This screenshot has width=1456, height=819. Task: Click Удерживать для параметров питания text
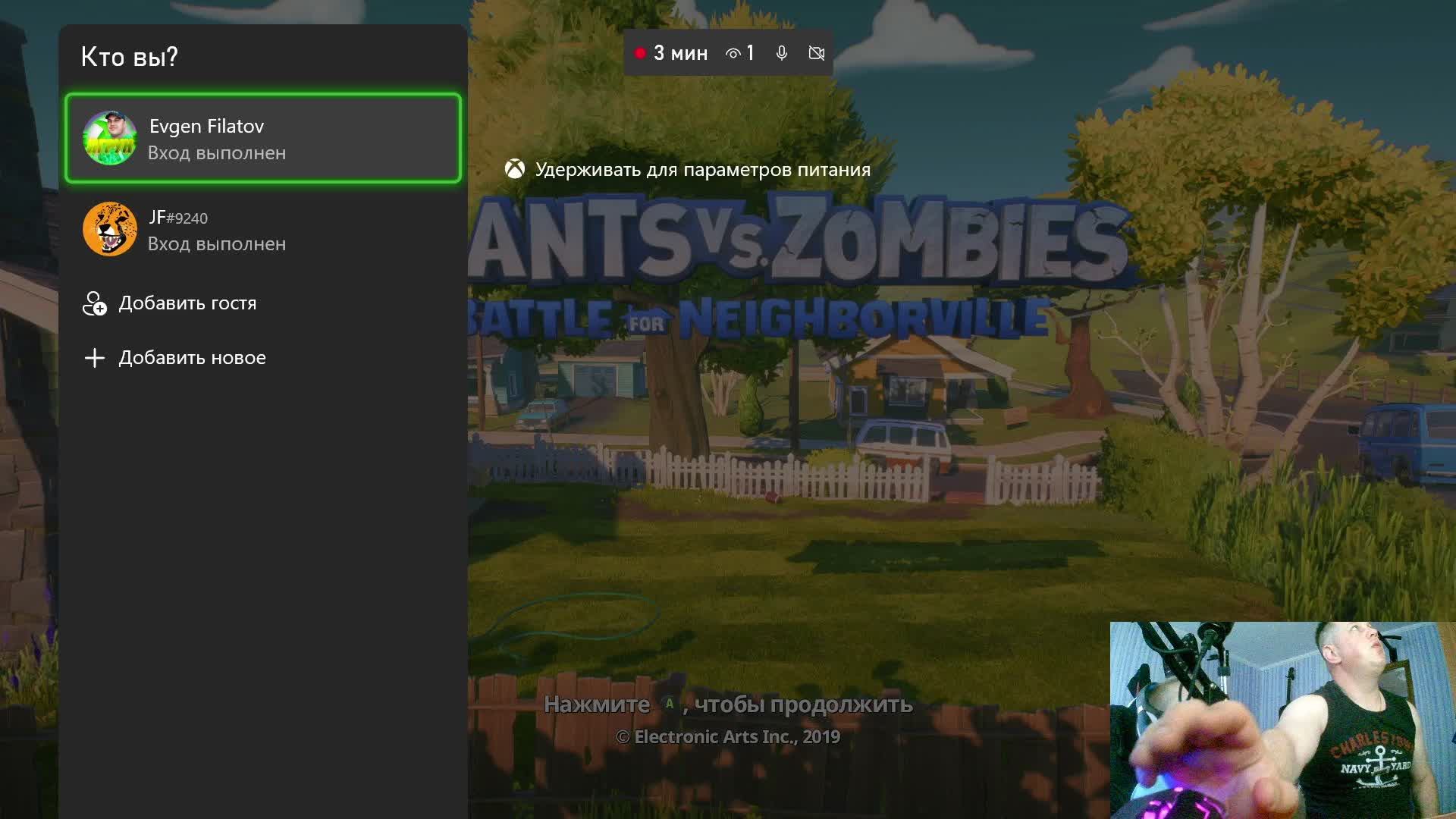tap(703, 170)
